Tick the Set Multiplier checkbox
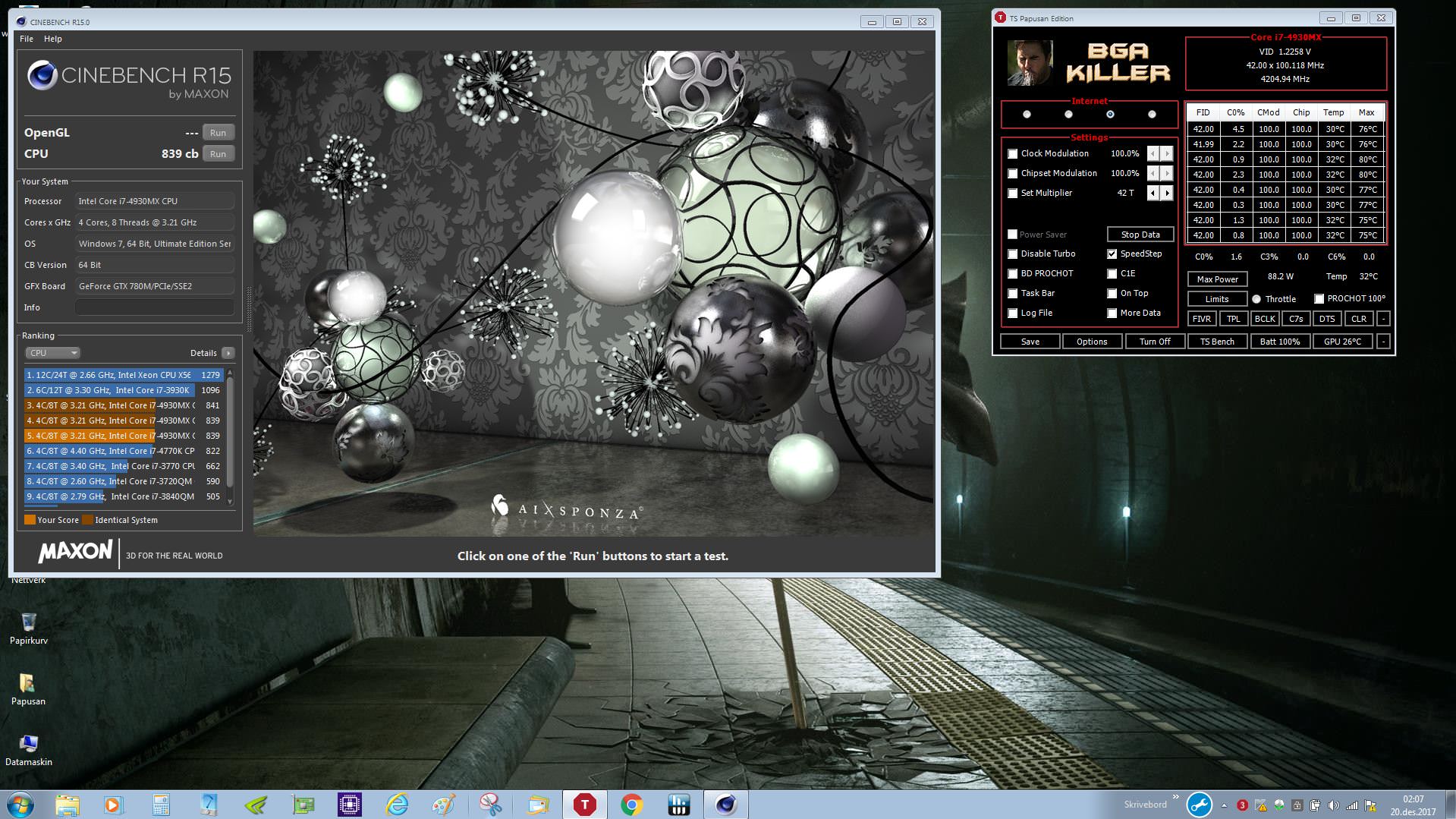Image resolution: width=1456 pixels, height=819 pixels. click(x=1013, y=194)
